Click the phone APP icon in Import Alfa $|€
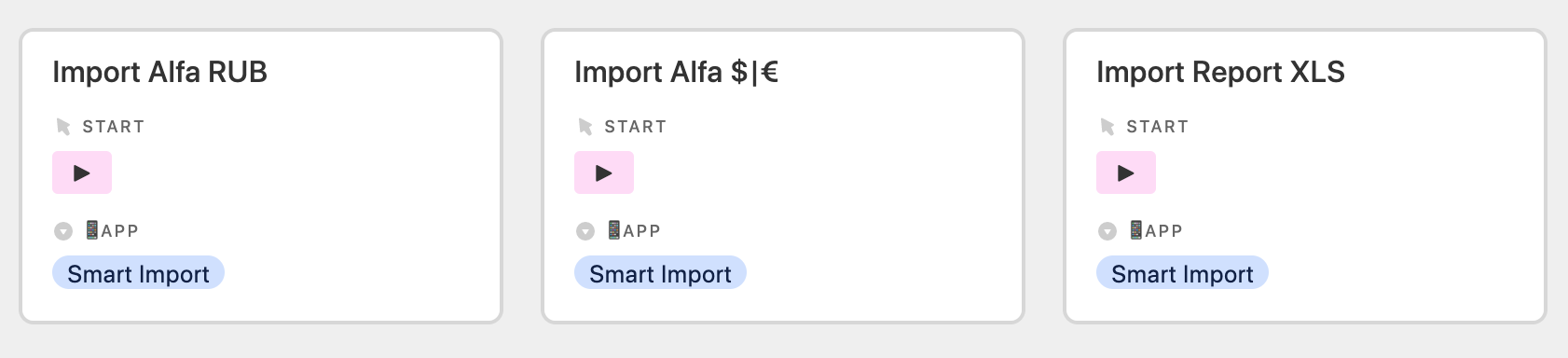This screenshot has width=1568, height=358. [x=613, y=230]
